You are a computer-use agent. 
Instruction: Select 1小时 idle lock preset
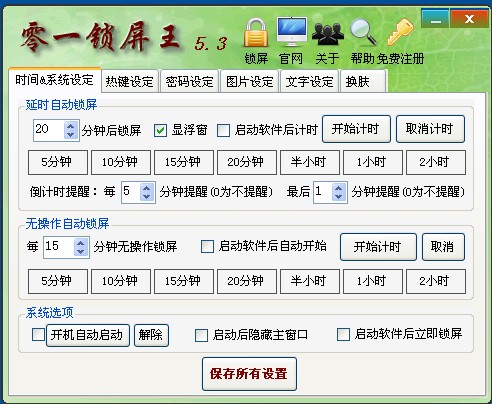click(373, 281)
